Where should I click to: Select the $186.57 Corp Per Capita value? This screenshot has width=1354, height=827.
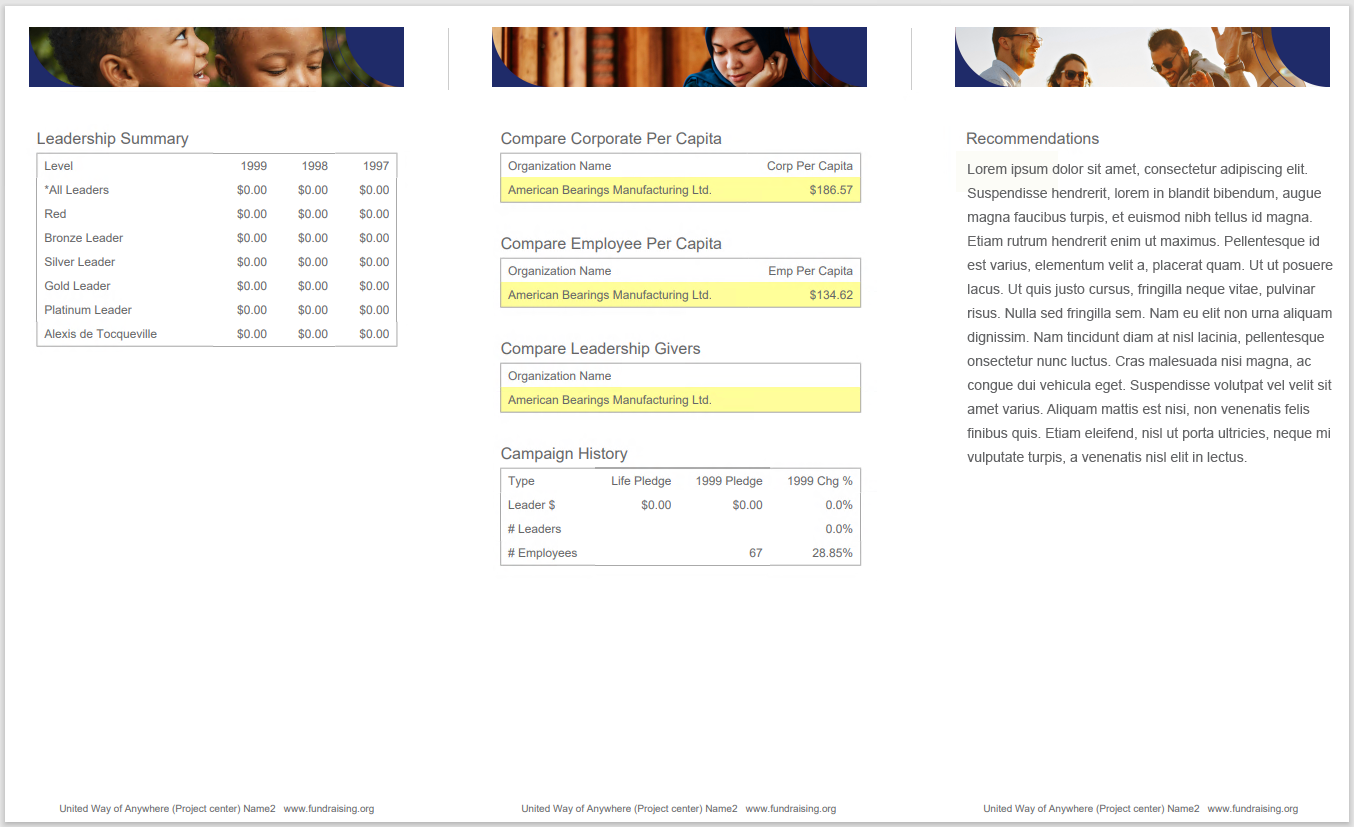pyautogui.click(x=831, y=190)
